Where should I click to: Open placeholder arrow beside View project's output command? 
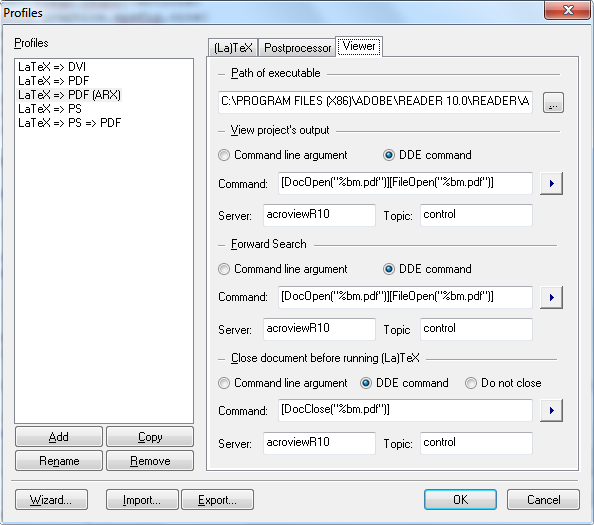pos(551,183)
